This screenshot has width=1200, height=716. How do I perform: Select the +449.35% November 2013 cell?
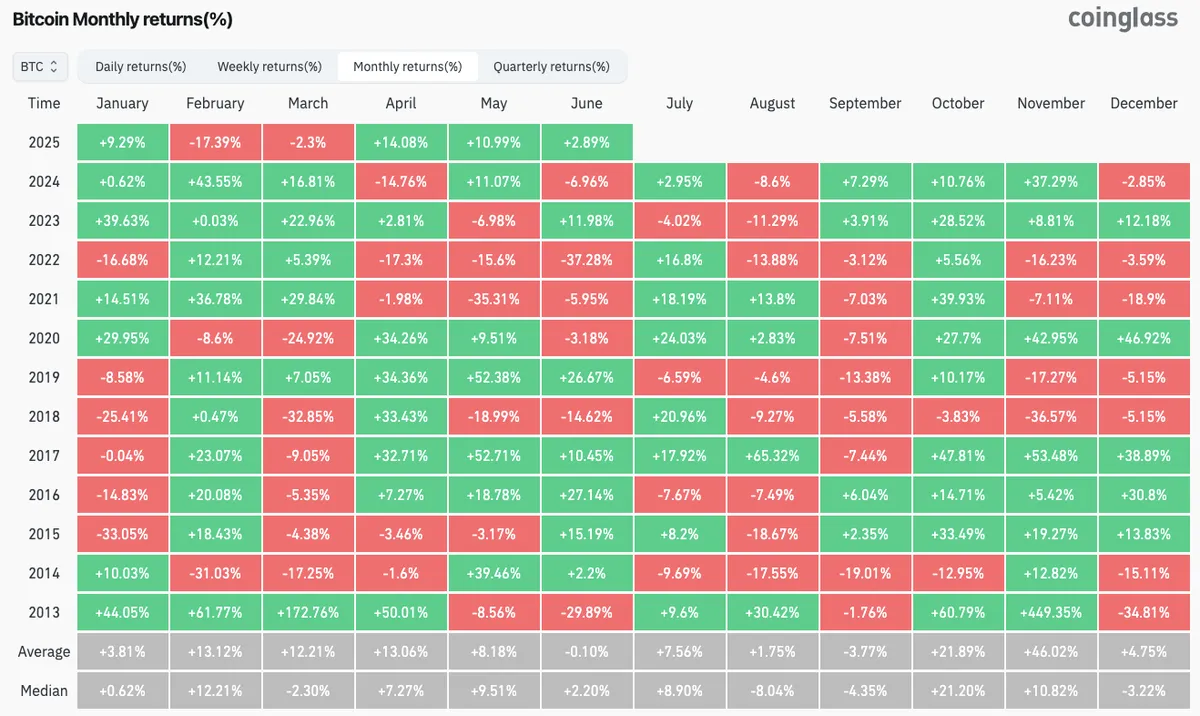coord(1050,613)
